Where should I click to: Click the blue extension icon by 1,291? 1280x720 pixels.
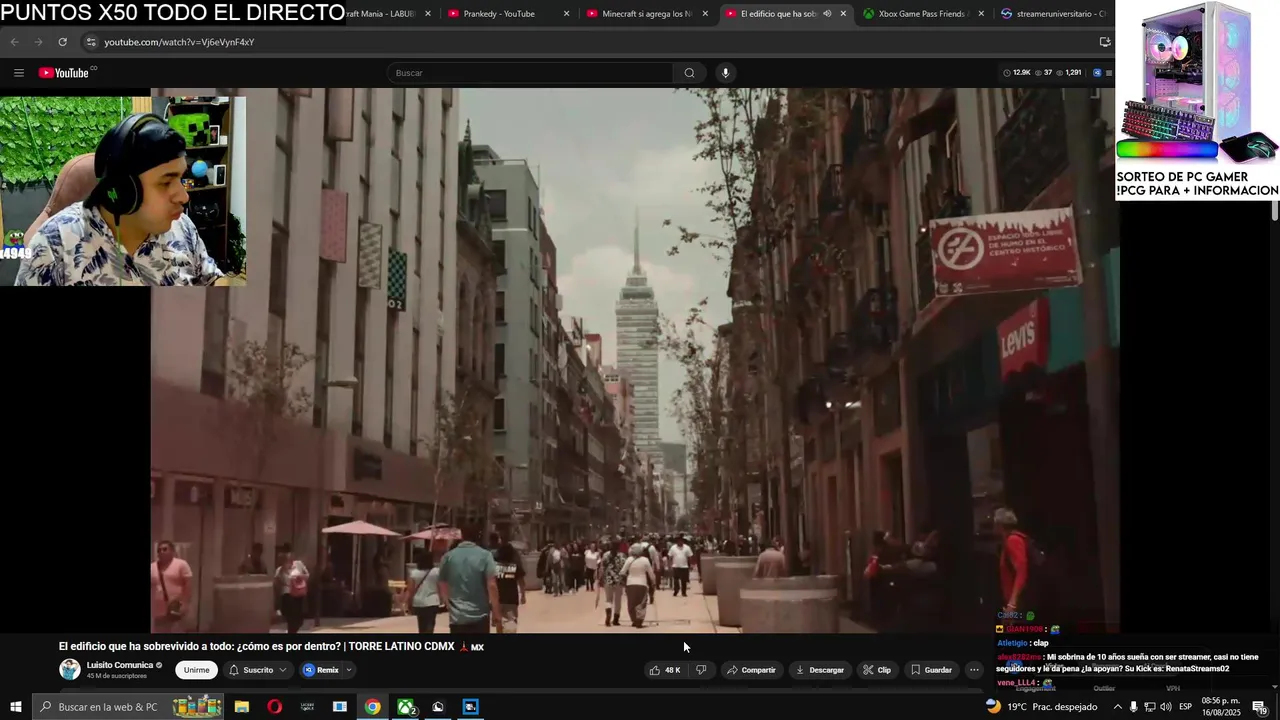[x=1097, y=73]
